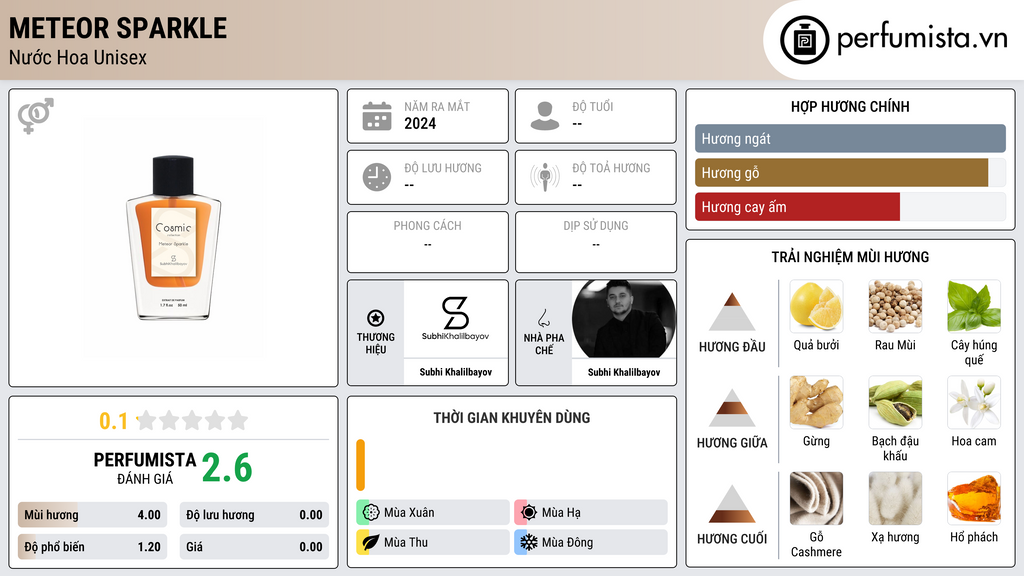This screenshot has height=576, width=1024.
Task: Click the Cosmic Meteor Sparkle bottle image
Action: click(173, 238)
